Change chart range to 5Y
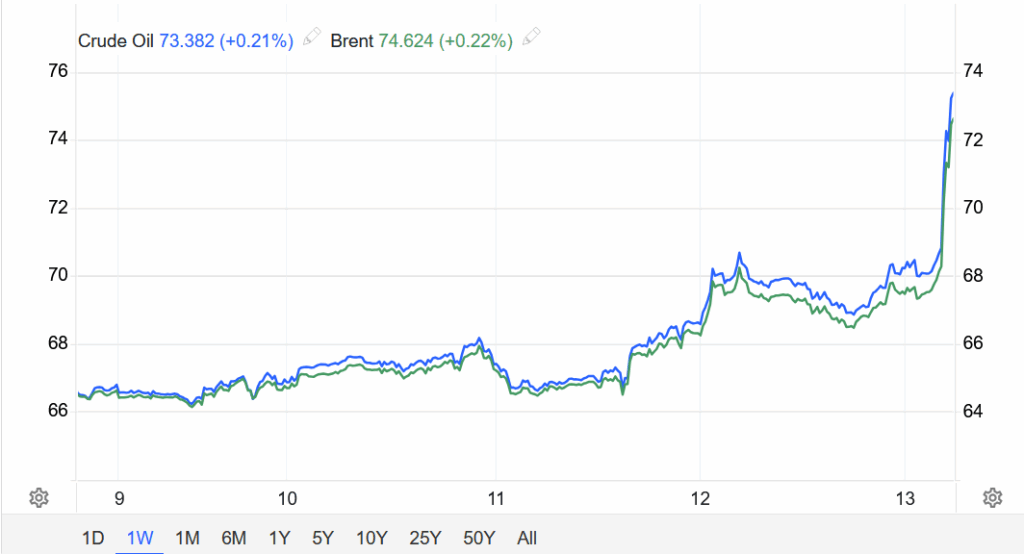This screenshot has height=554, width=1024. click(x=323, y=538)
